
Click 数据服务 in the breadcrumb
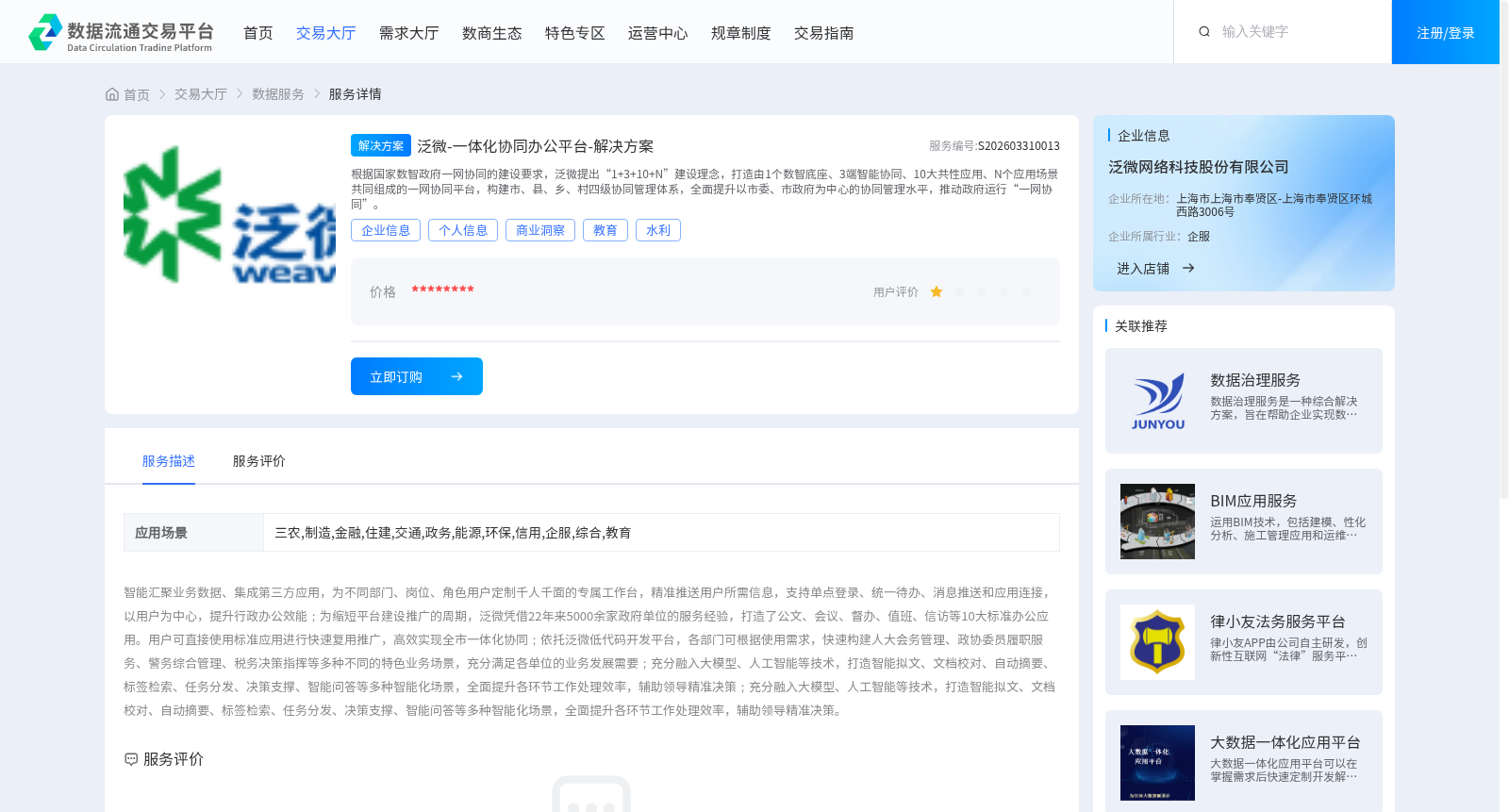click(x=278, y=94)
